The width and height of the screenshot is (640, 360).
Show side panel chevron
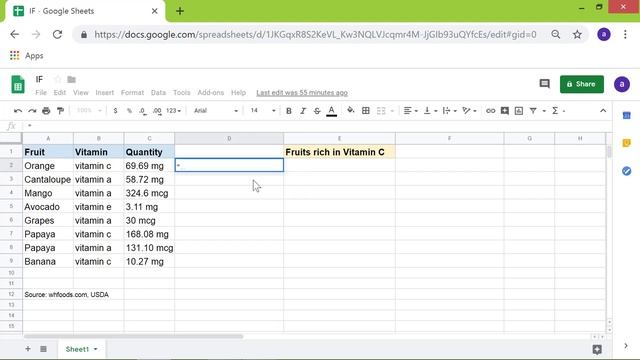(x=626, y=346)
